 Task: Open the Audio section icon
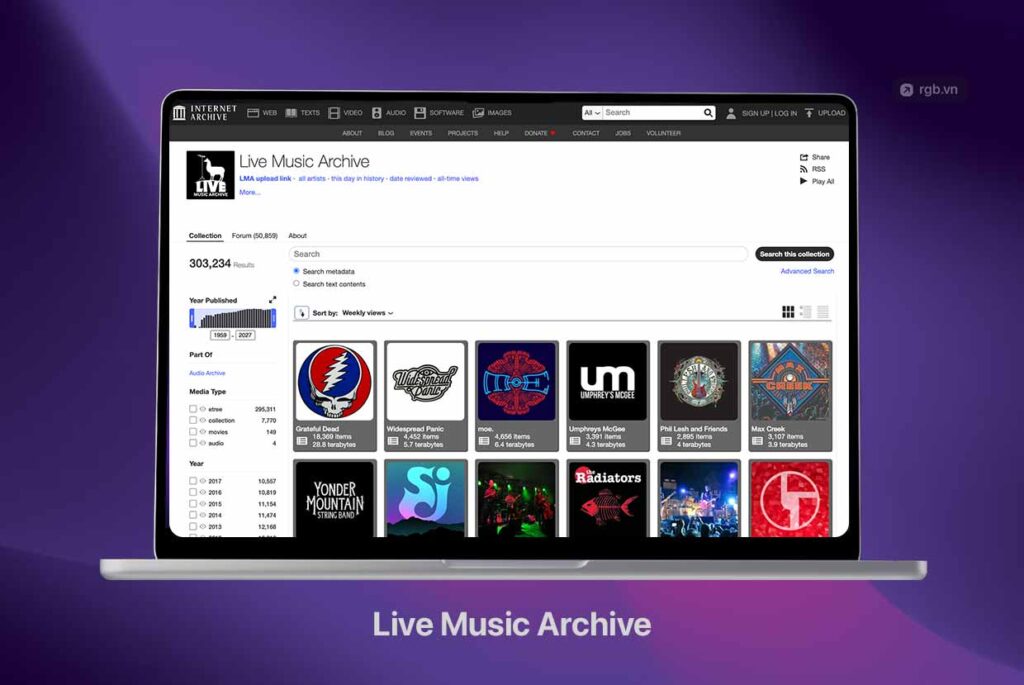pos(377,113)
